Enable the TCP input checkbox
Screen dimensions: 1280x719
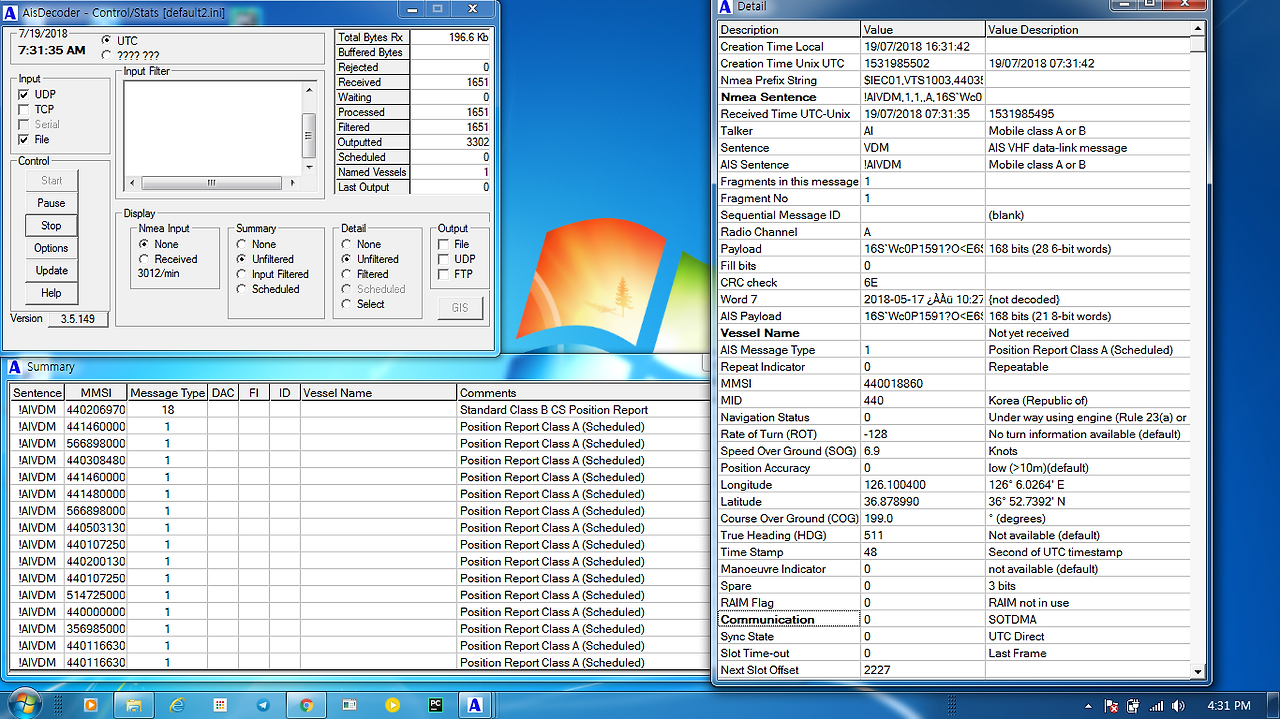[23, 109]
